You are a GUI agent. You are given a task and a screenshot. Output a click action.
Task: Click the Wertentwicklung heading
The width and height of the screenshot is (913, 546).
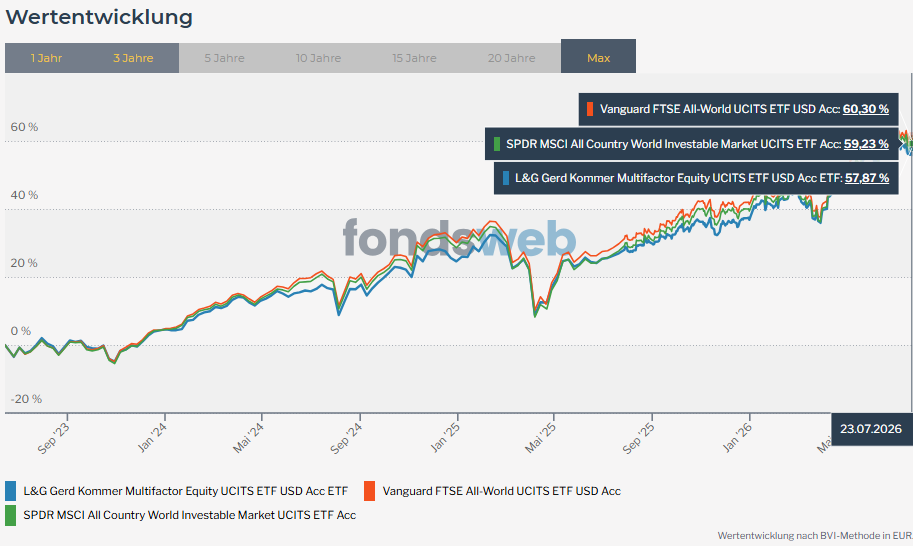click(x=99, y=17)
